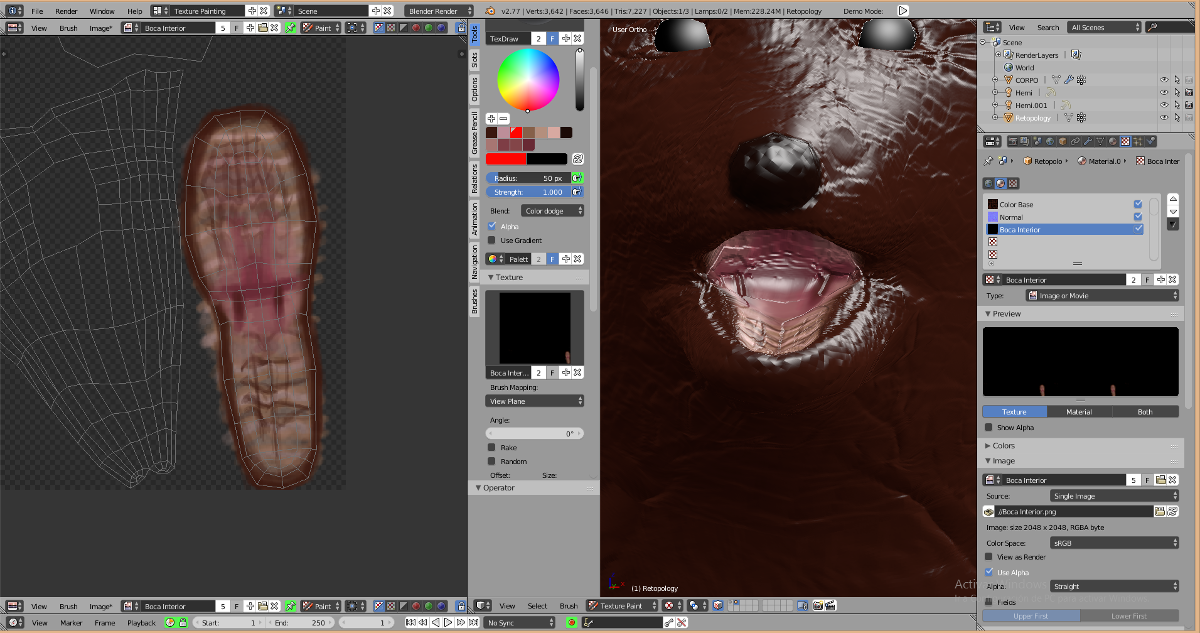The width and height of the screenshot is (1200, 633).
Task: Select the Material preview button
Action: pyautogui.click(x=1079, y=412)
